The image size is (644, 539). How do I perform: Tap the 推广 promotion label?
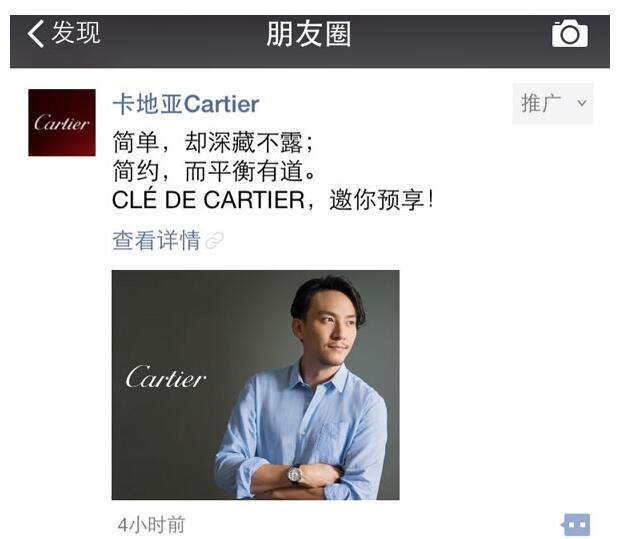pos(540,103)
